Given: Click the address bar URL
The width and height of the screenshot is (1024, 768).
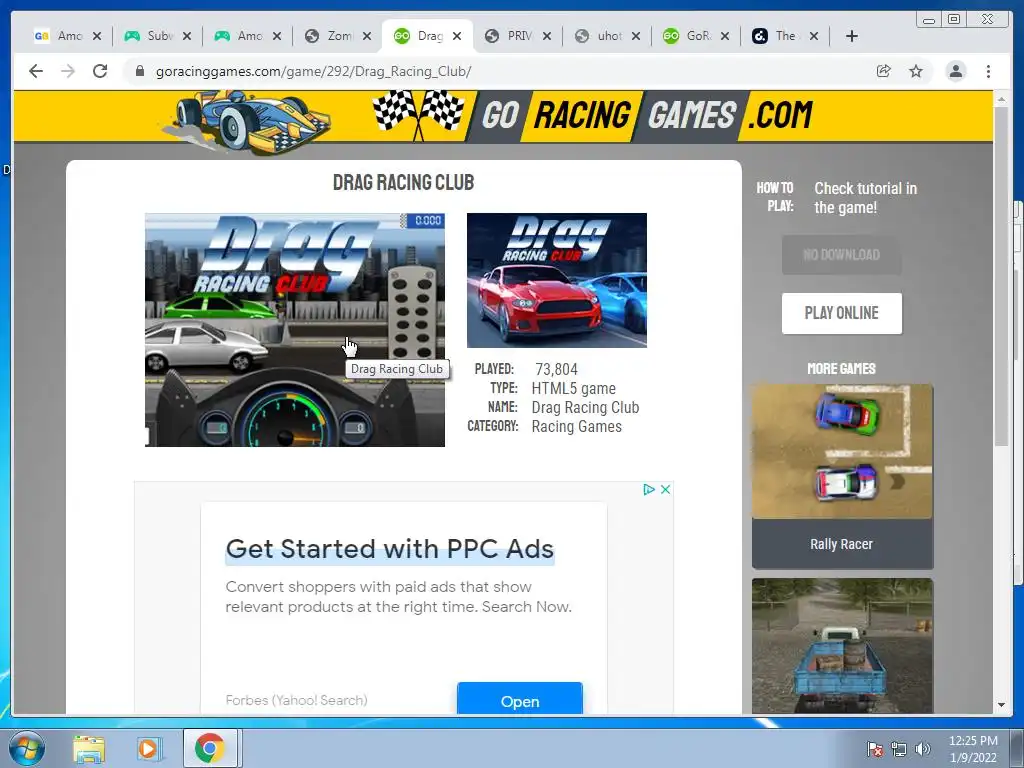Looking at the screenshot, I should (313, 71).
